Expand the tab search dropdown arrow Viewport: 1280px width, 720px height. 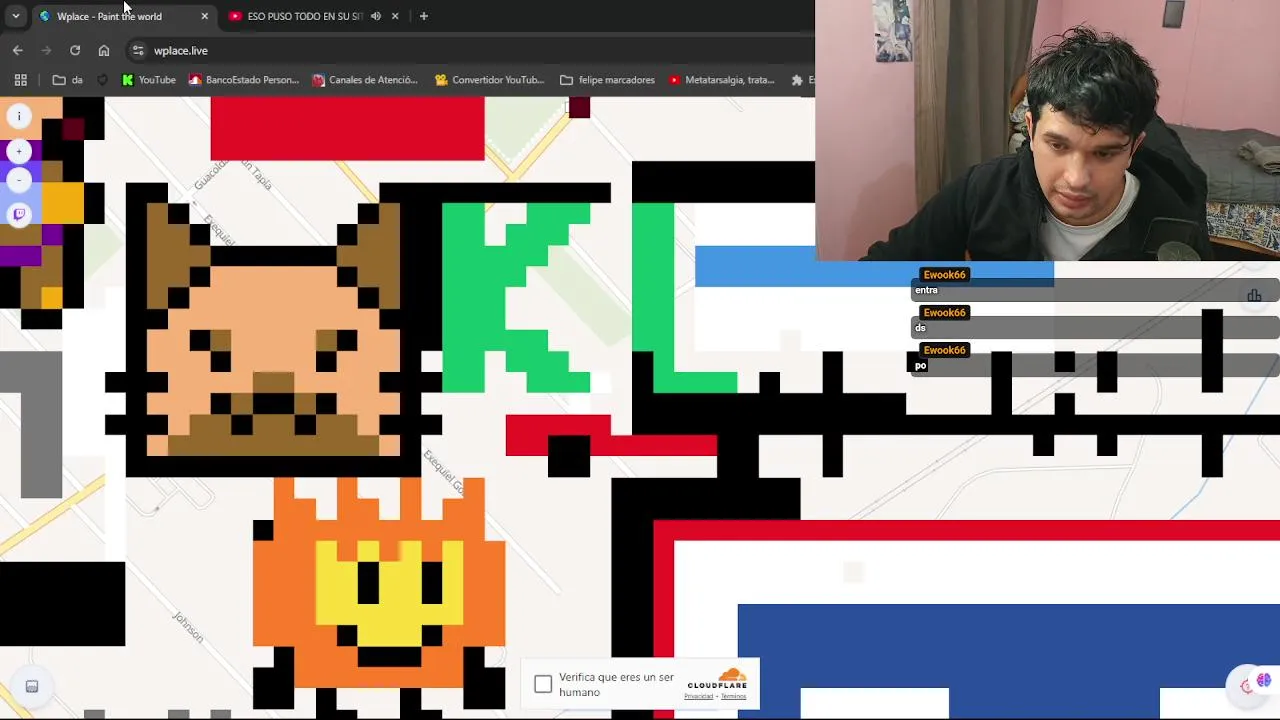[x=15, y=16]
